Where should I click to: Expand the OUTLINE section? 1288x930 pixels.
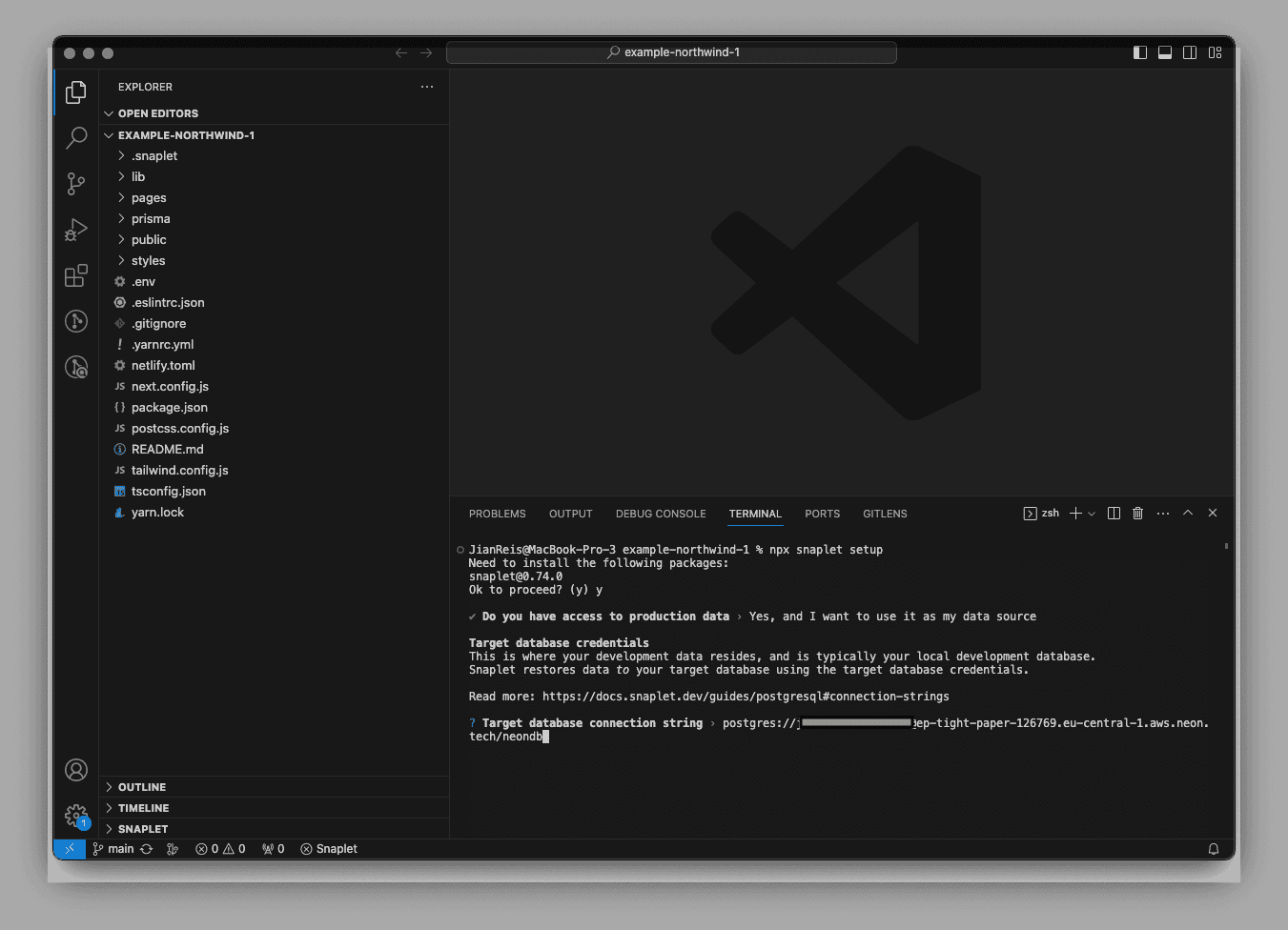click(142, 787)
